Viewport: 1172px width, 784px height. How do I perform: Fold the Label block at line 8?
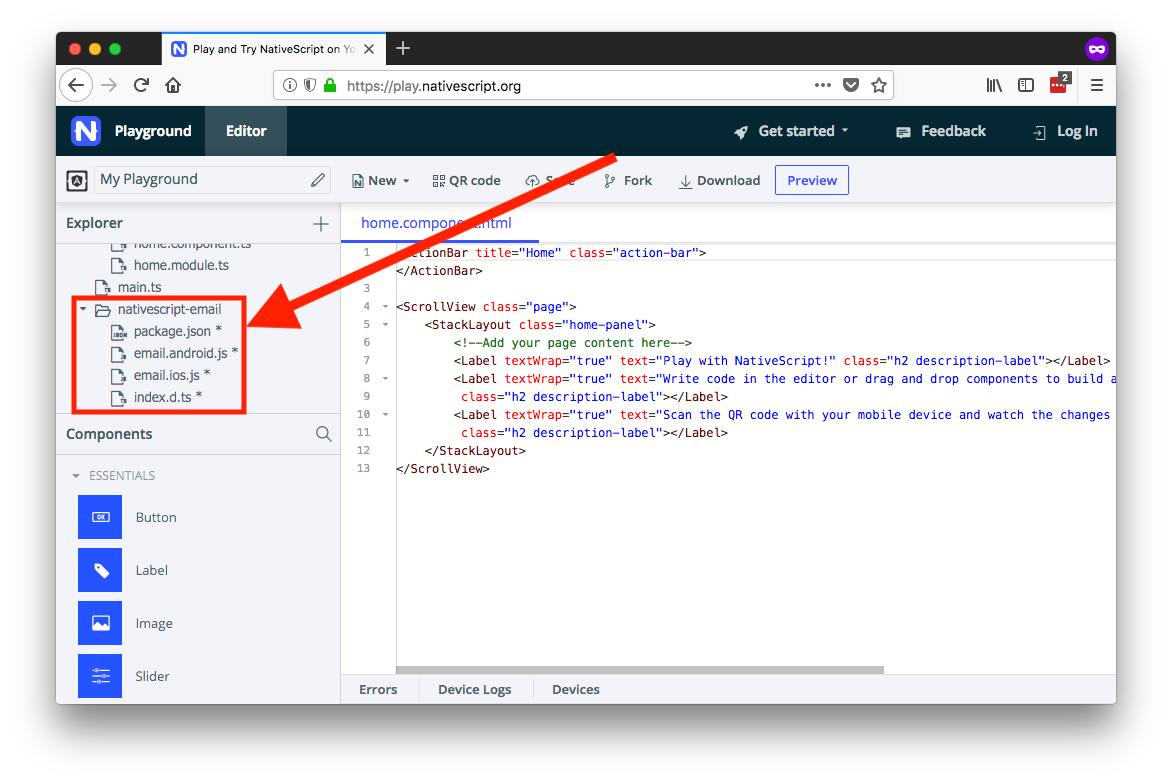(386, 378)
